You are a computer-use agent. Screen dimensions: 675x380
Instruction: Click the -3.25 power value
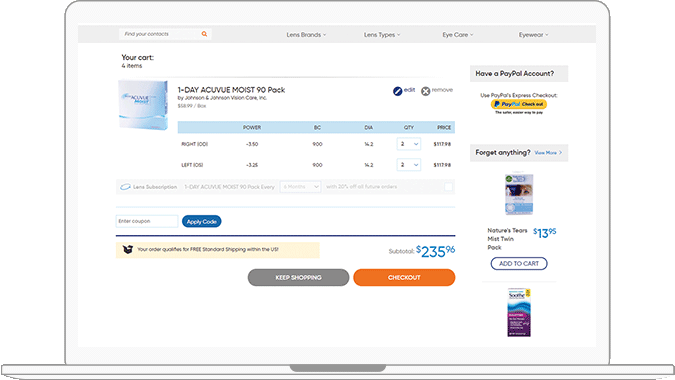pos(252,165)
